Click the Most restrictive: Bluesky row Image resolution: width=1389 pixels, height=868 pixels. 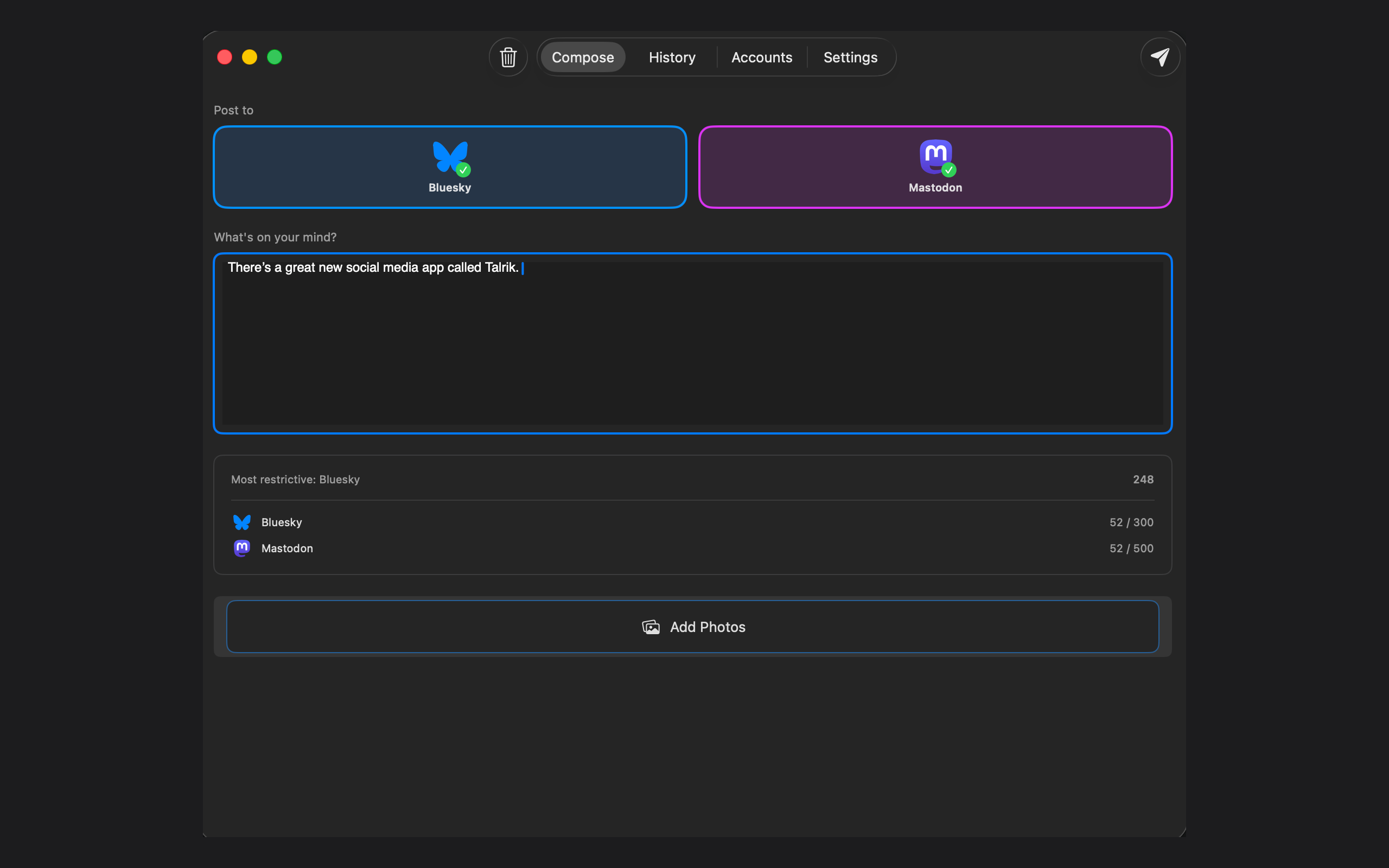tap(295, 480)
